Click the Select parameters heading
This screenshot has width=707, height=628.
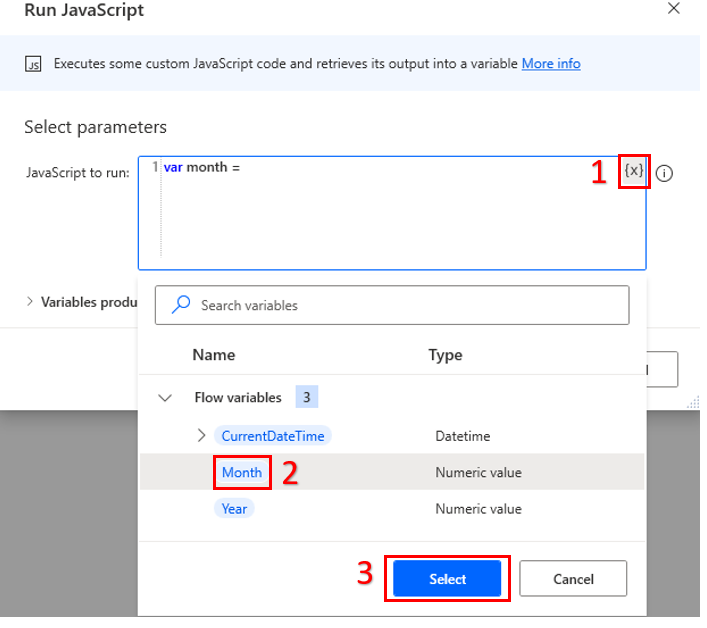[96, 127]
